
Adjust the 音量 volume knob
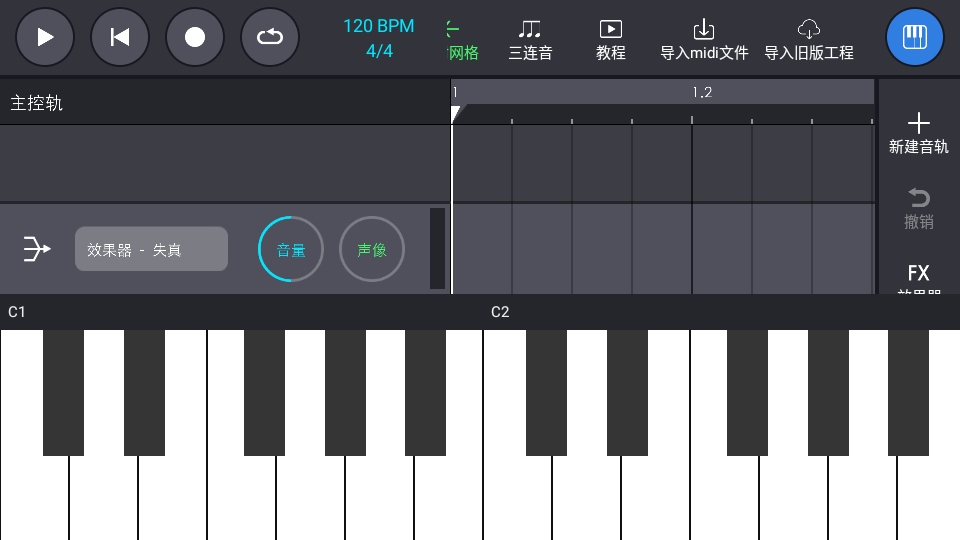(x=291, y=249)
